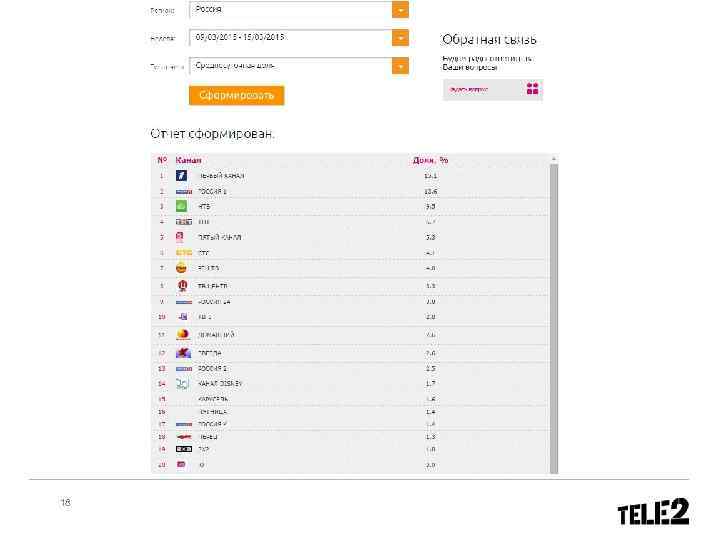This screenshot has height=540, width=720.
Task: Click the Первый канал logo icon
Action: tap(182, 176)
